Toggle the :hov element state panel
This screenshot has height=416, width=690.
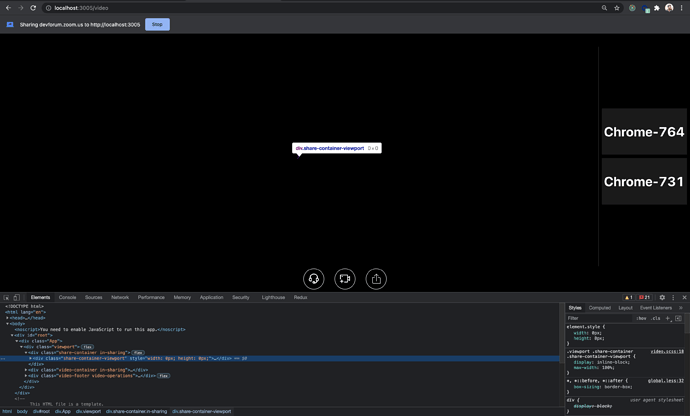coord(641,318)
